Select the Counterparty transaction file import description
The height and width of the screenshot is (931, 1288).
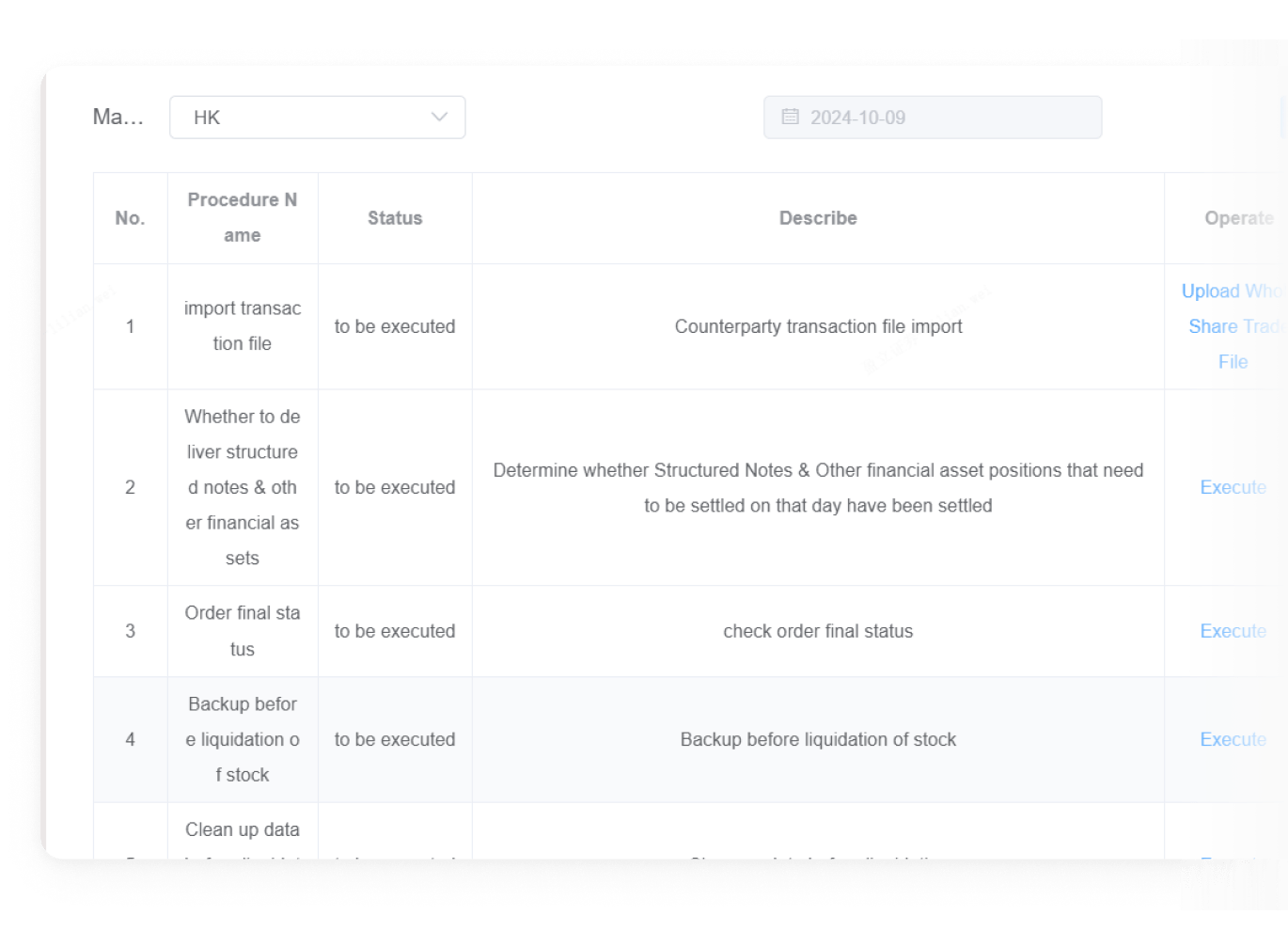(818, 326)
